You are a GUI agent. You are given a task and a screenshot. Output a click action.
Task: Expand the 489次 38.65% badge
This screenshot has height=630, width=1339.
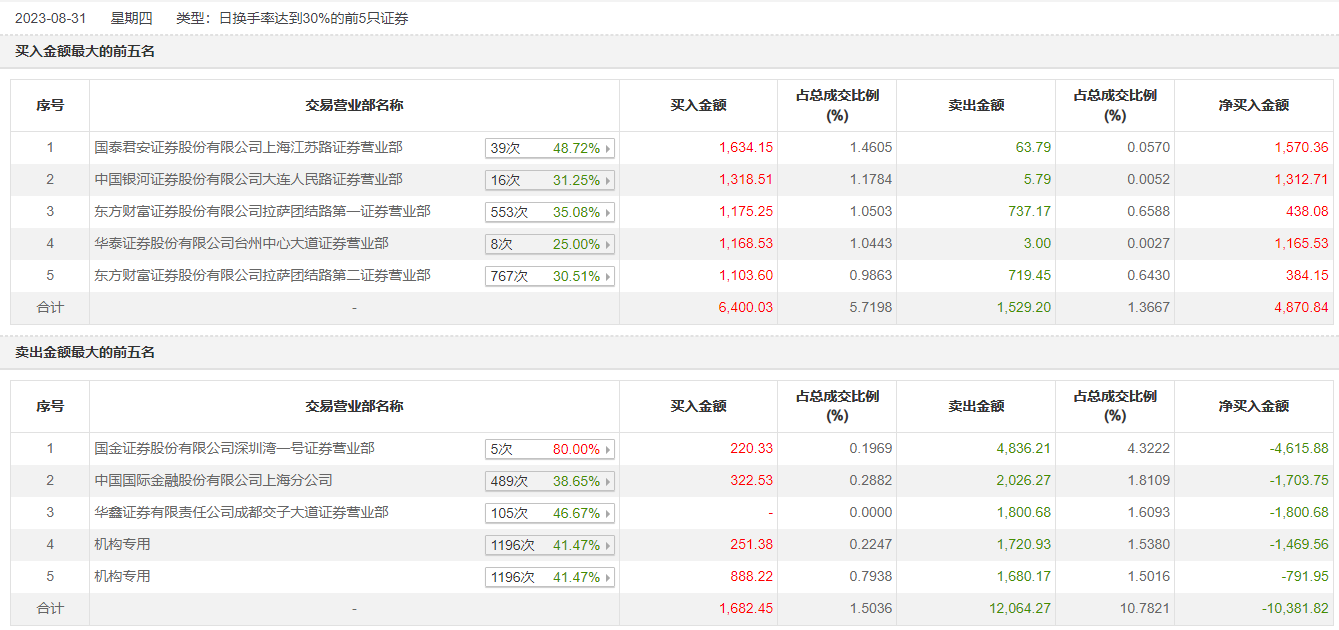click(x=550, y=481)
